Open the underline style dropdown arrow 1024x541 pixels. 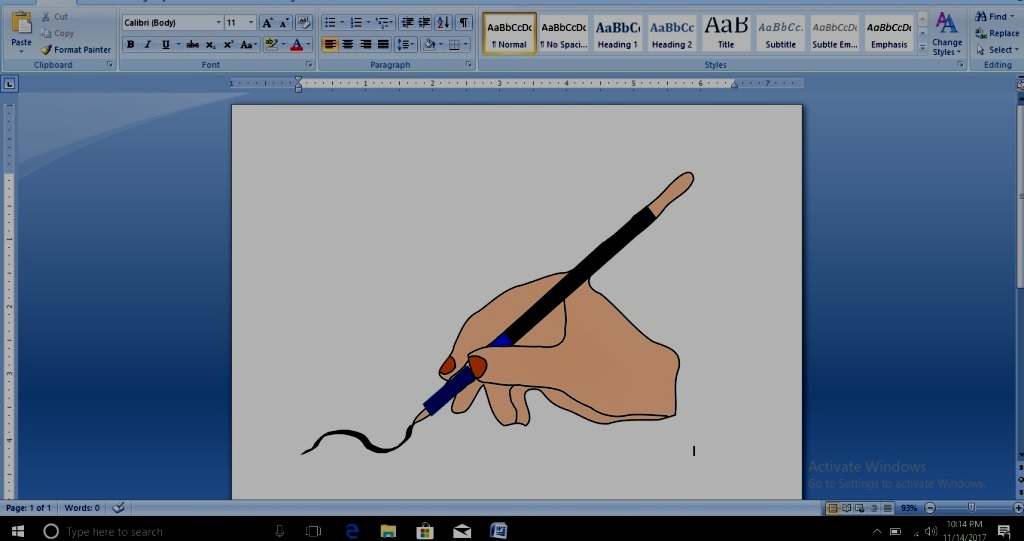(x=178, y=44)
